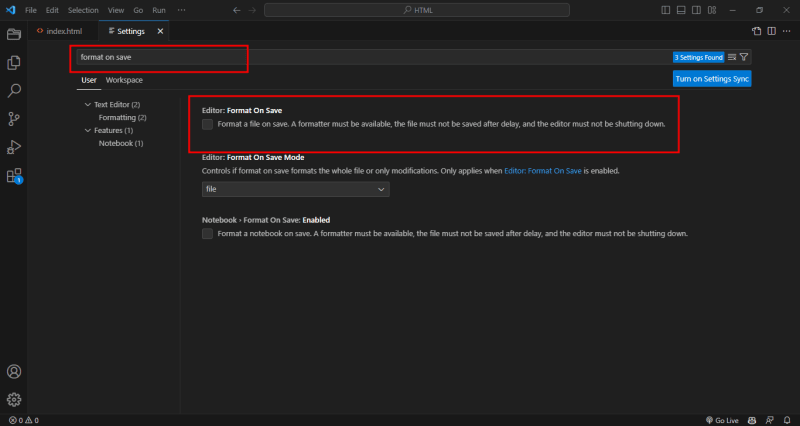The height and width of the screenshot is (426, 800).
Task: Open the Customize Layout icon
Action: pyautogui.click(x=712, y=10)
